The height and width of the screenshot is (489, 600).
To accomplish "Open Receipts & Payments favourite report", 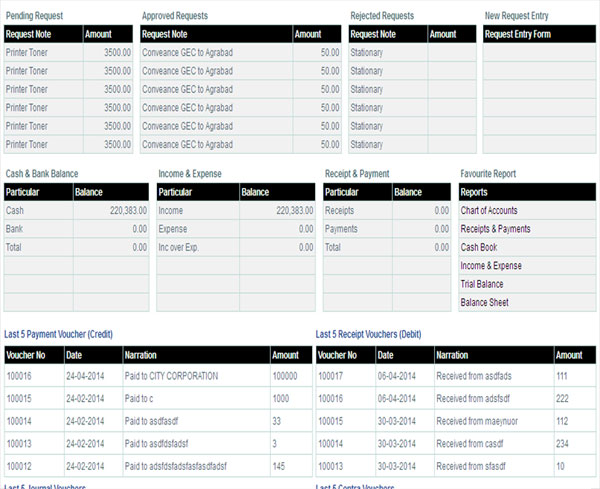I will (495, 229).
